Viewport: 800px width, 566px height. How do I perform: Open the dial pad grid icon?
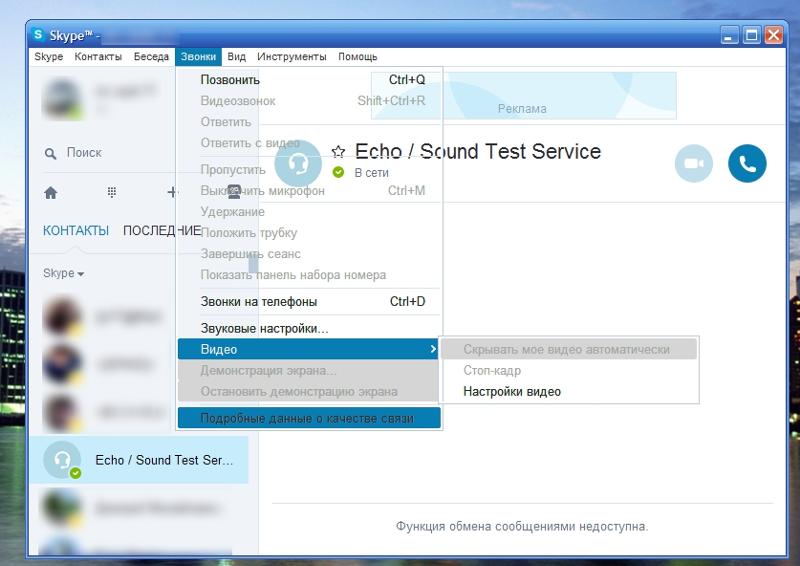[x=112, y=192]
